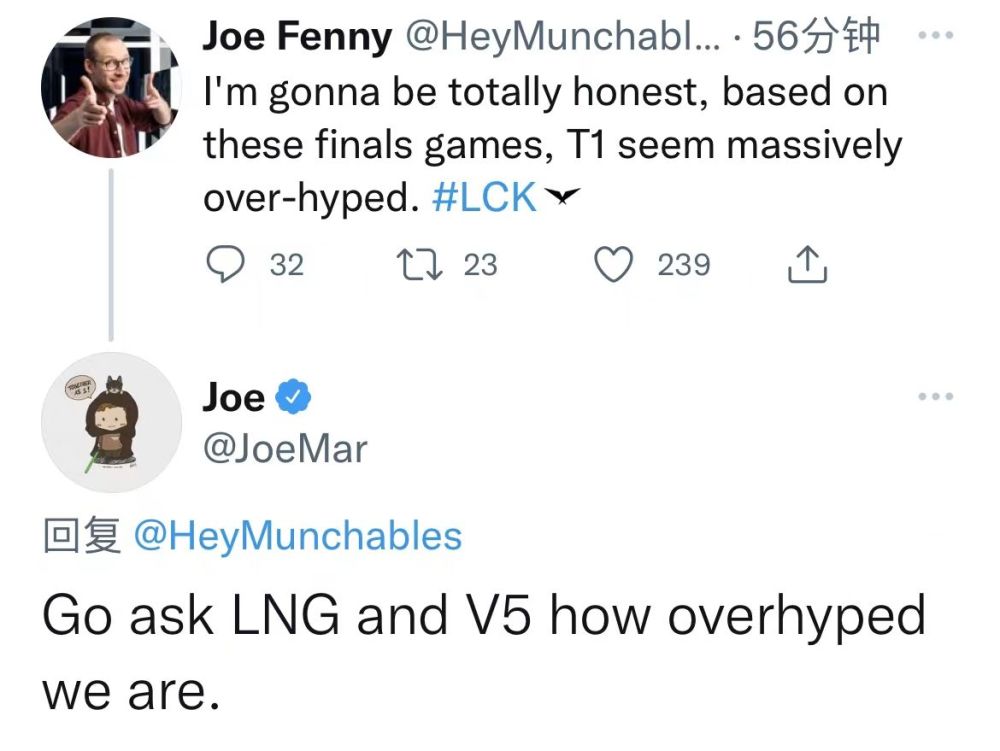Click the 56分钟 timestamp
The height and width of the screenshot is (751, 1000).
(816, 38)
